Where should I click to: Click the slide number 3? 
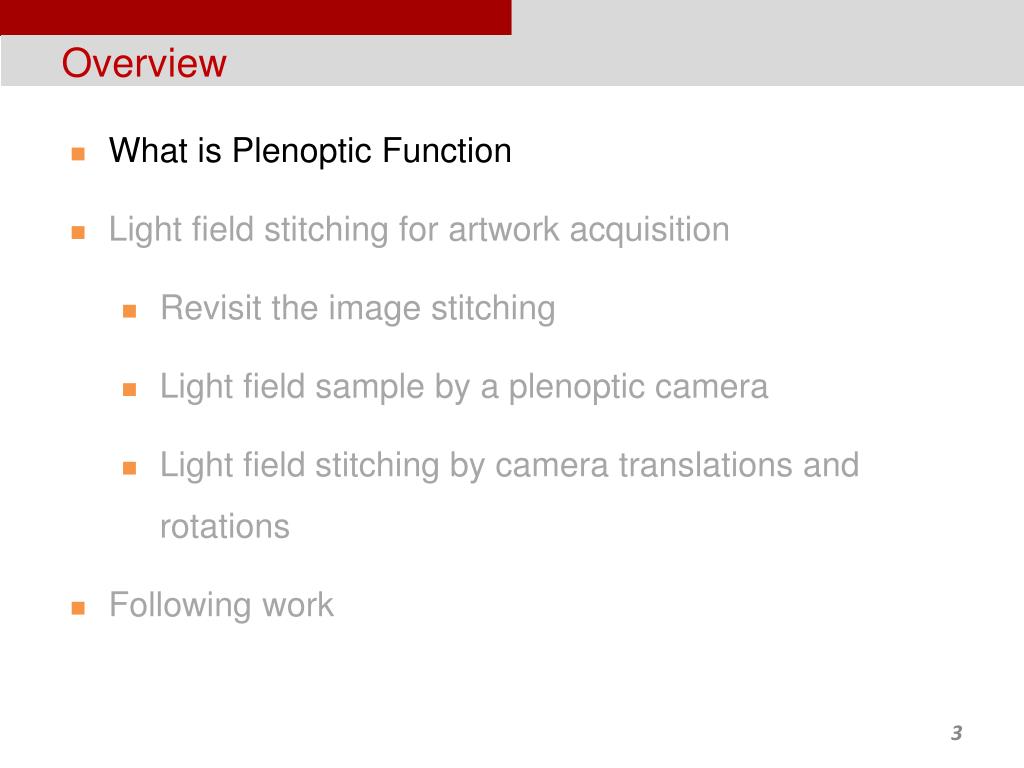pos(957,733)
